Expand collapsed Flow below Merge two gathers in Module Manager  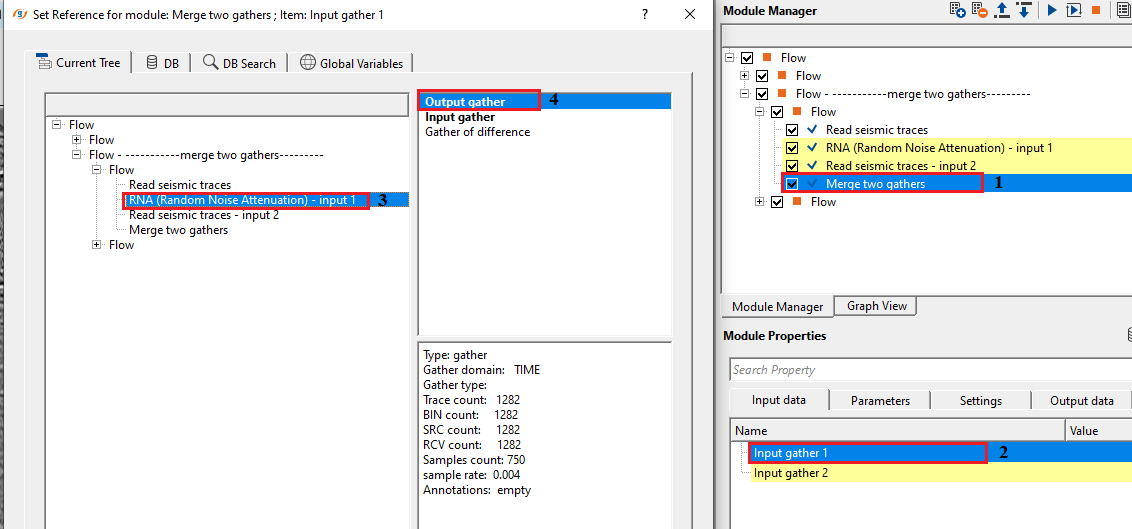point(760,202)
